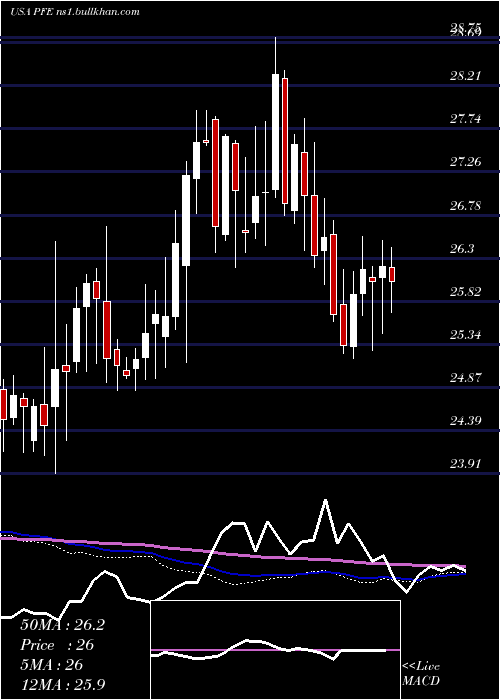Click the '<<Live MACD' label
500x700 pixels.
point(421,673)
